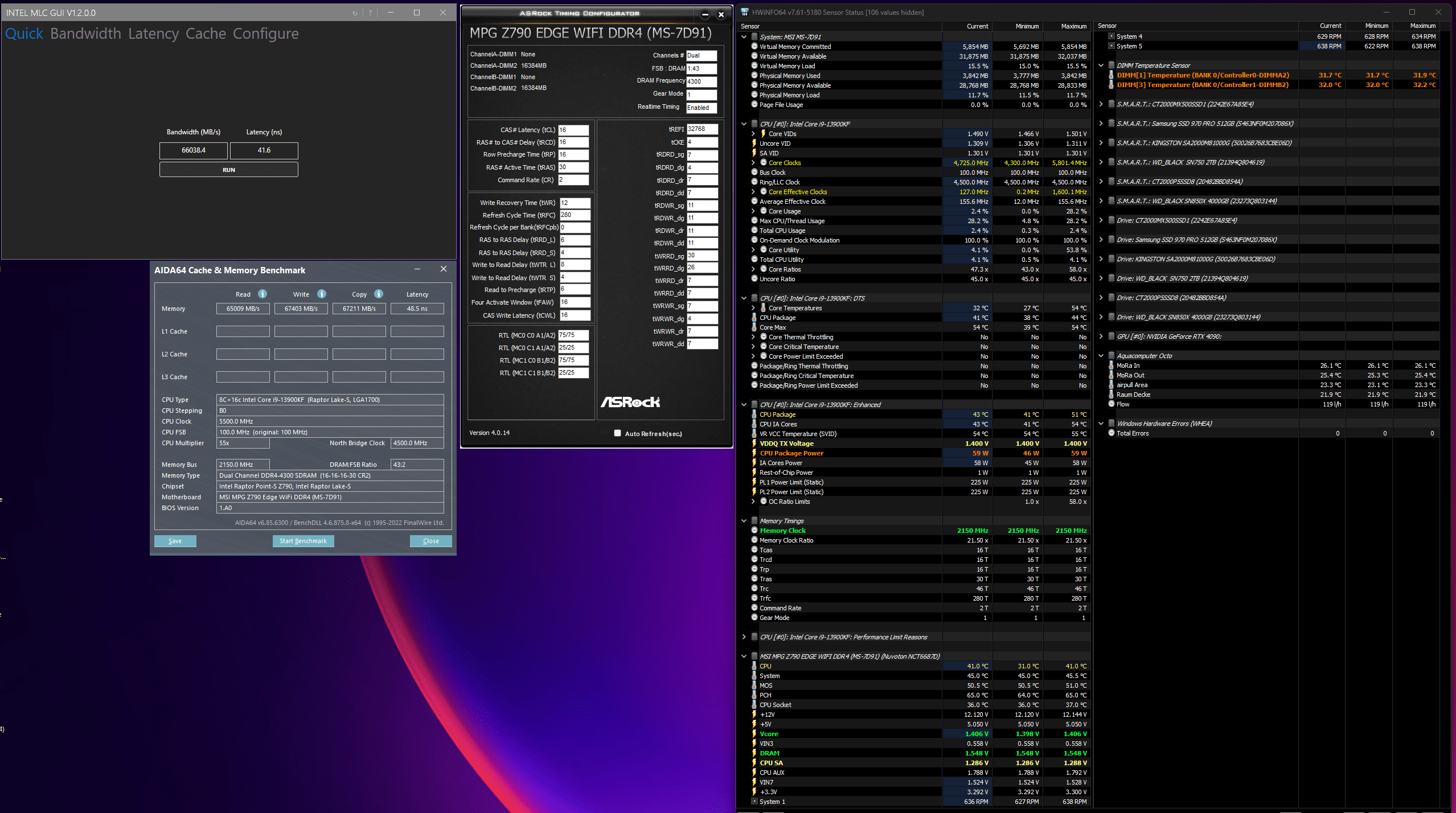Click the tREFI value field

(702, 129)
